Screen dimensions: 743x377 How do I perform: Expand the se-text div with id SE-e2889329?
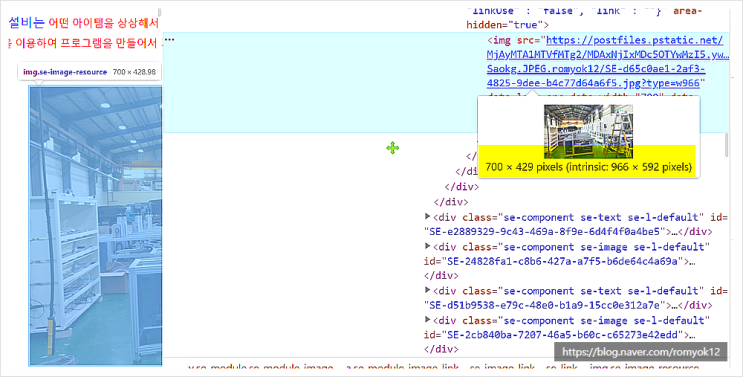tap(427, 217)
